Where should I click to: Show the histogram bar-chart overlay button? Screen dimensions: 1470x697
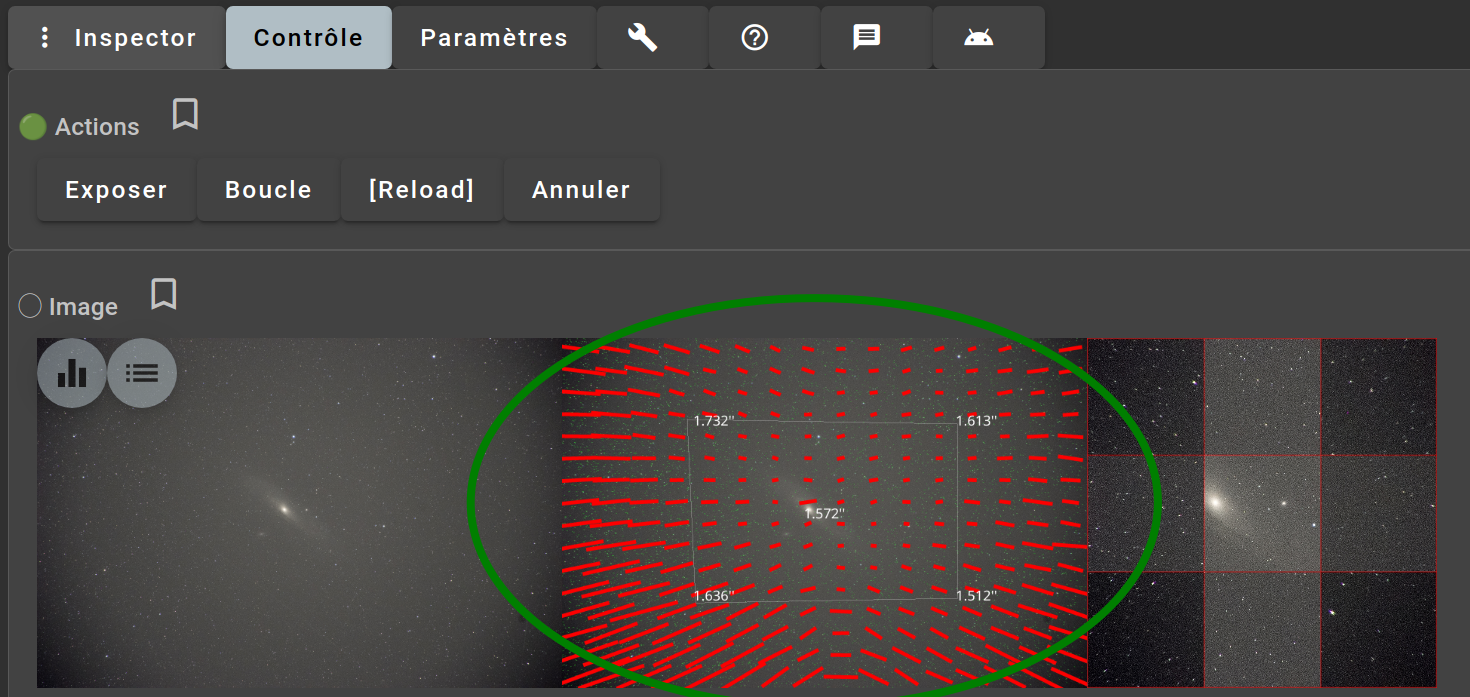coord(72,373)
